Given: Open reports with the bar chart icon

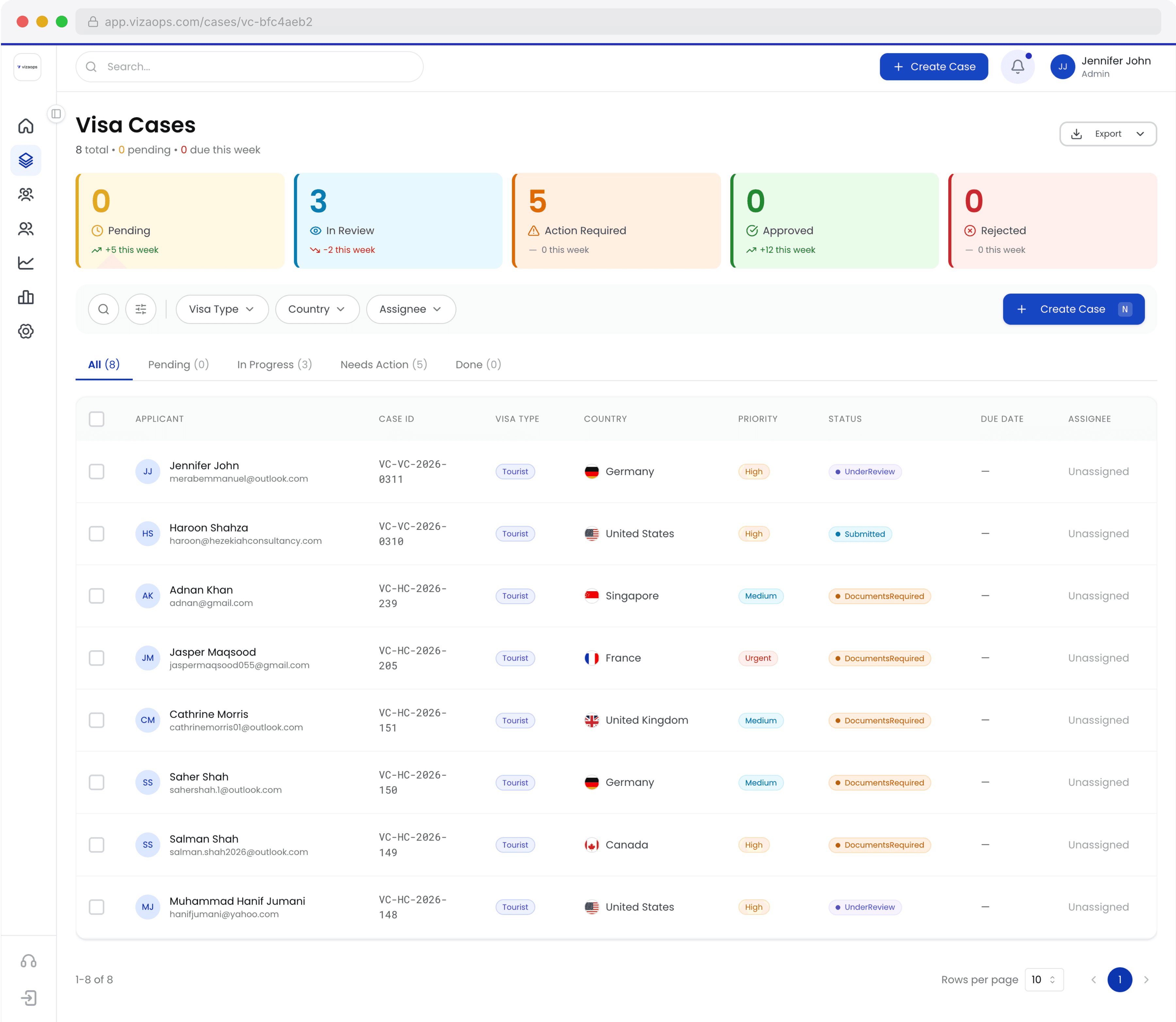Looking at the screenshot, I should point(26,297).
